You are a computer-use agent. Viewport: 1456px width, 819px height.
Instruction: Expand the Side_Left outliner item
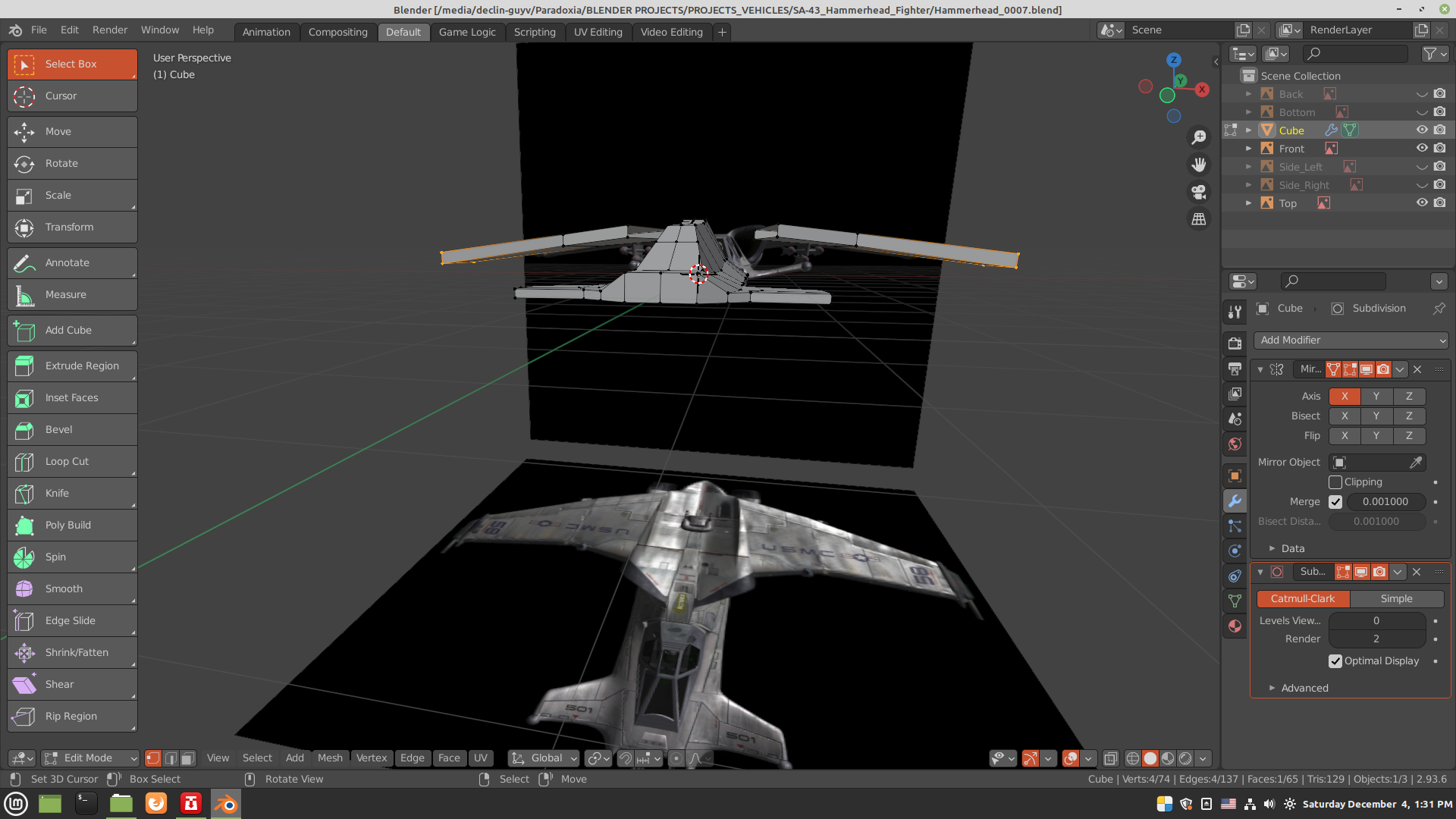(1248, 167)
